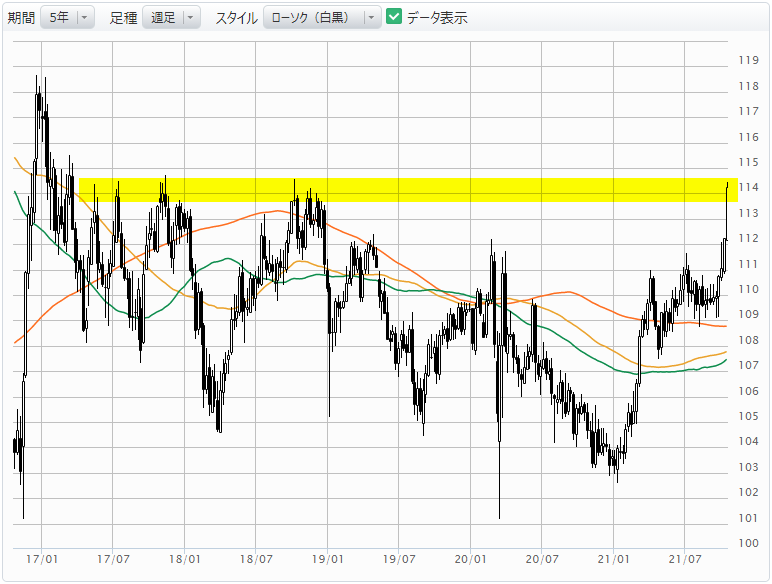Click the 18/07 date axis label
772x584 pixels.
click(x=256, y=559)
